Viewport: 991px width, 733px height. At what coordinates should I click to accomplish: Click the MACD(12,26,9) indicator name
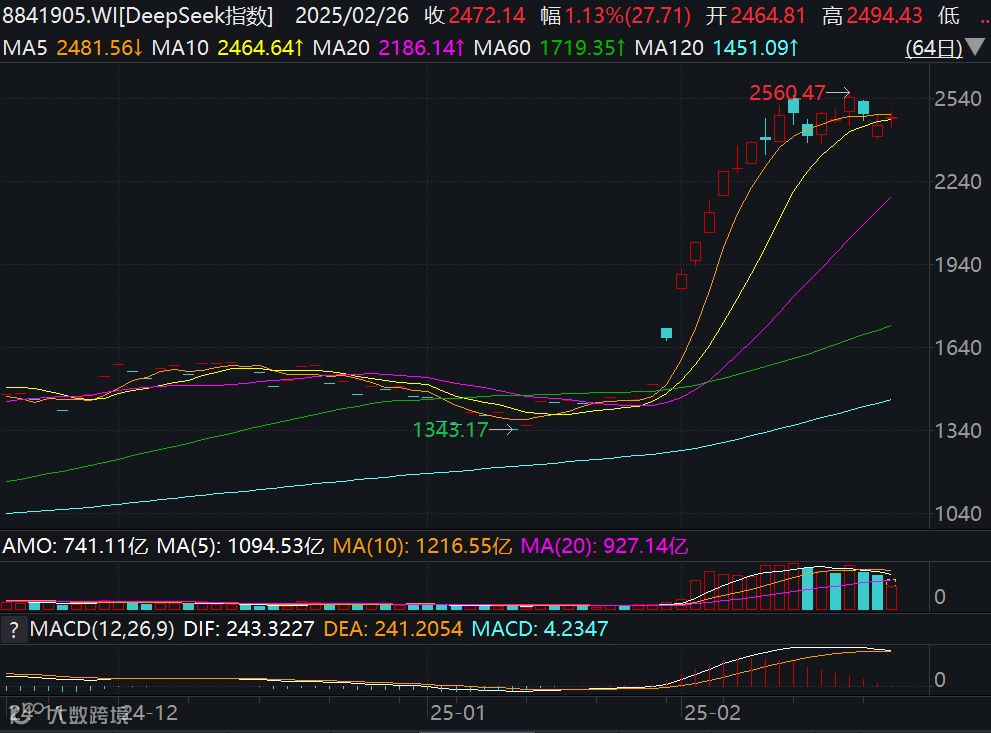102,629
